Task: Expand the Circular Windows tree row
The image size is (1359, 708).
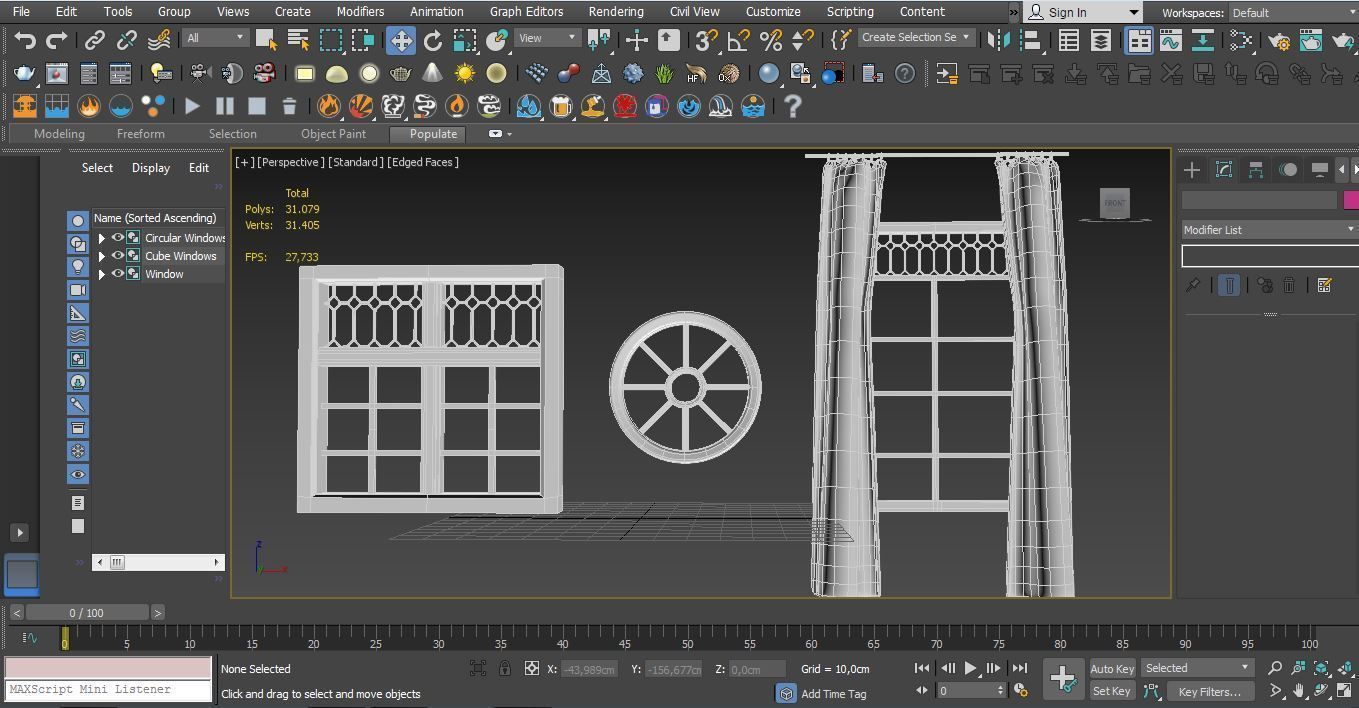Action: 101,238
